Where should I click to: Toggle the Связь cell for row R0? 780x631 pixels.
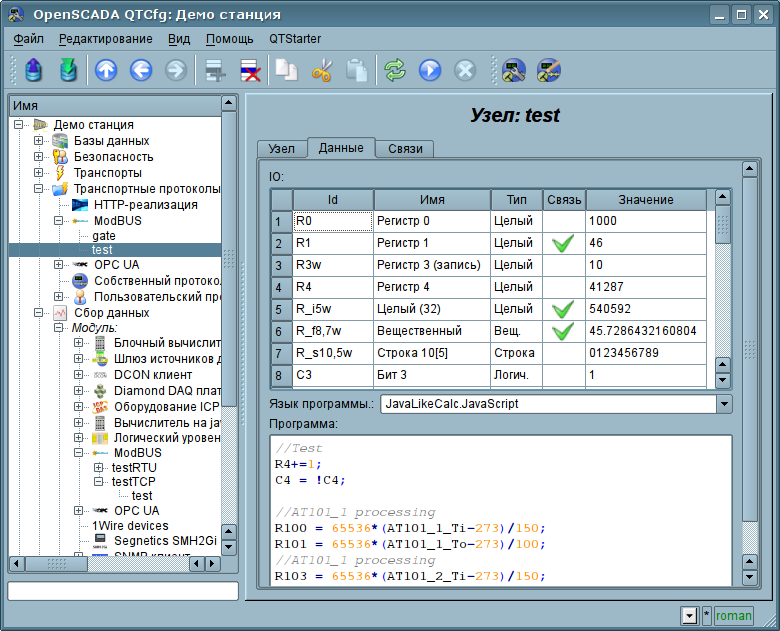tap(564, 221)
